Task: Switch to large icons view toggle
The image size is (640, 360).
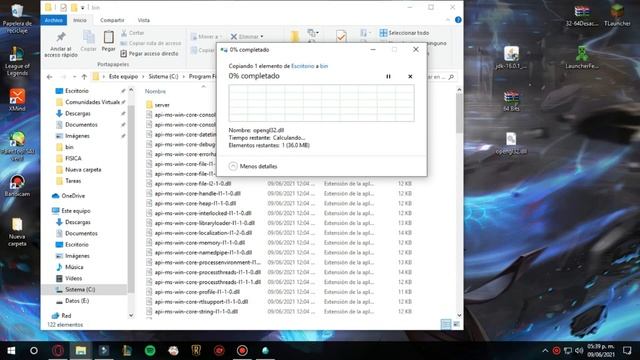Action: [x=456, y=324]
